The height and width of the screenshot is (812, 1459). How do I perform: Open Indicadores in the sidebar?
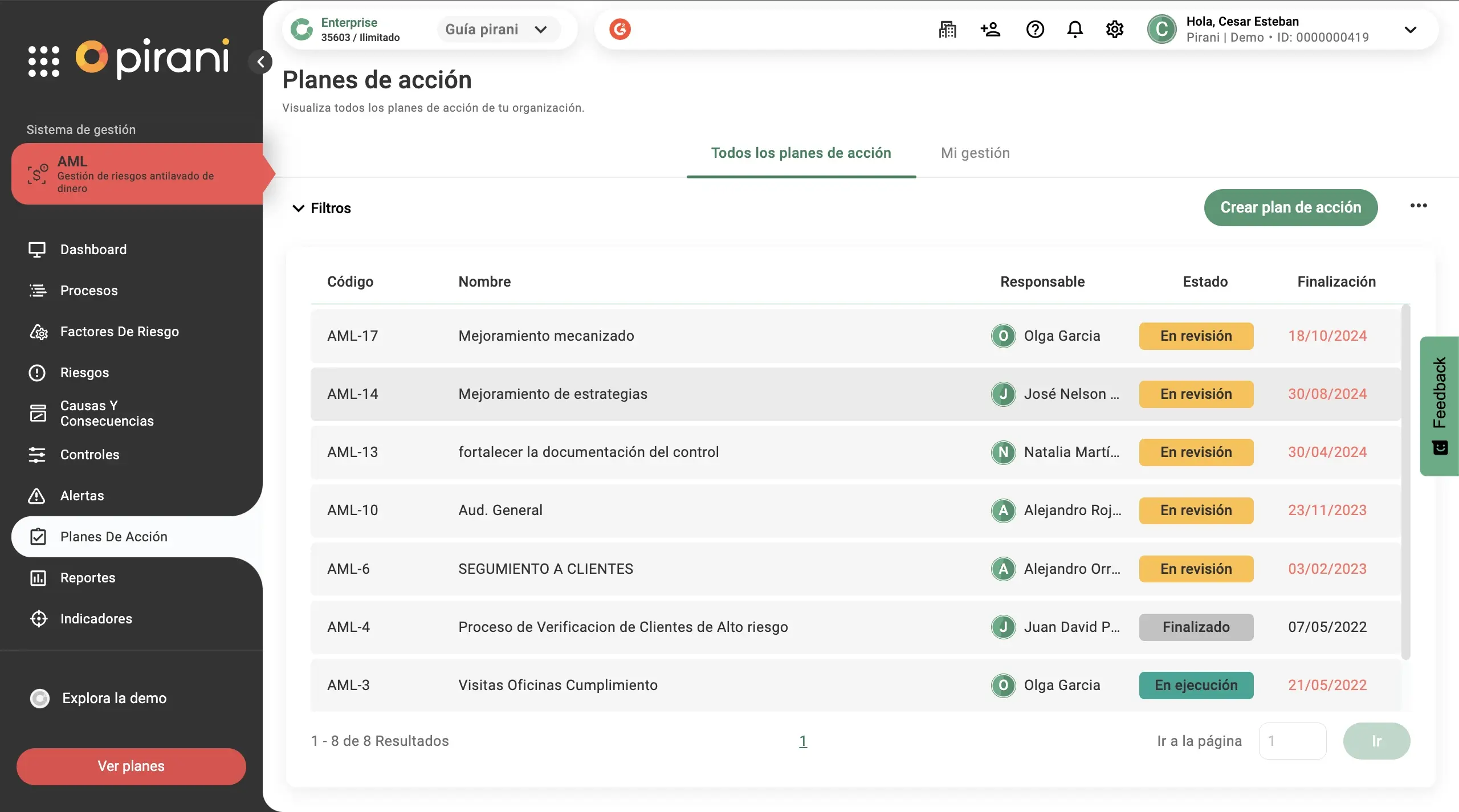tap(96, 618)
